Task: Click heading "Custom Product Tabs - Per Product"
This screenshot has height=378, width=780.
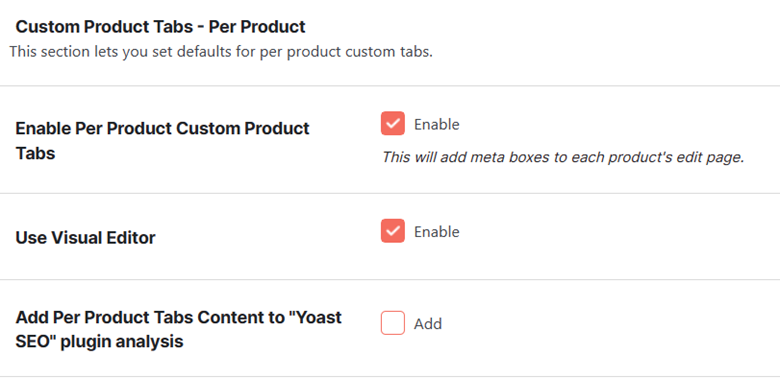Action: 161,27
